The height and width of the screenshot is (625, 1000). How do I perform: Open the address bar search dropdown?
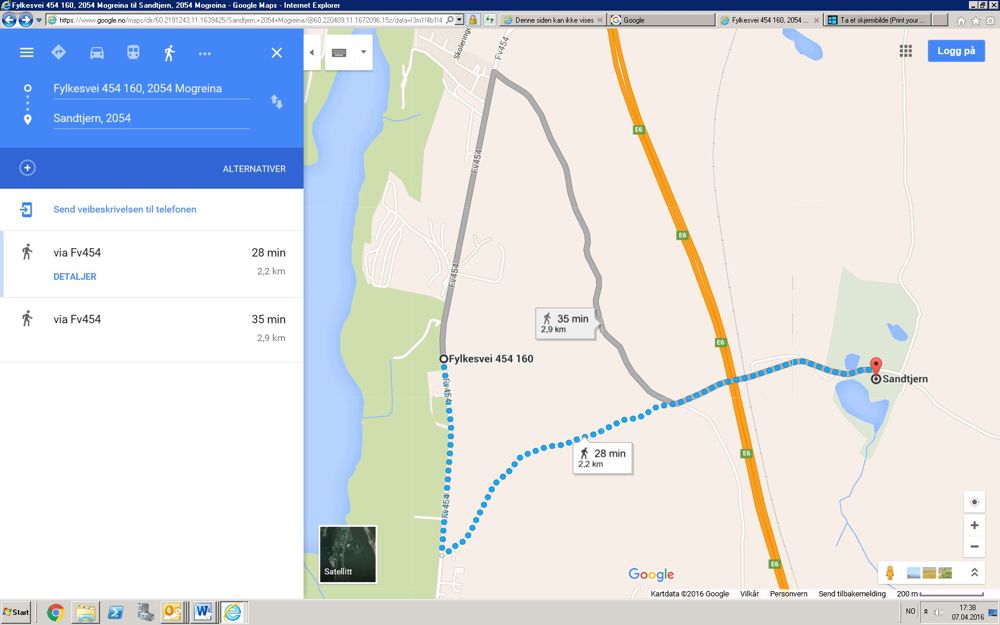459,20
